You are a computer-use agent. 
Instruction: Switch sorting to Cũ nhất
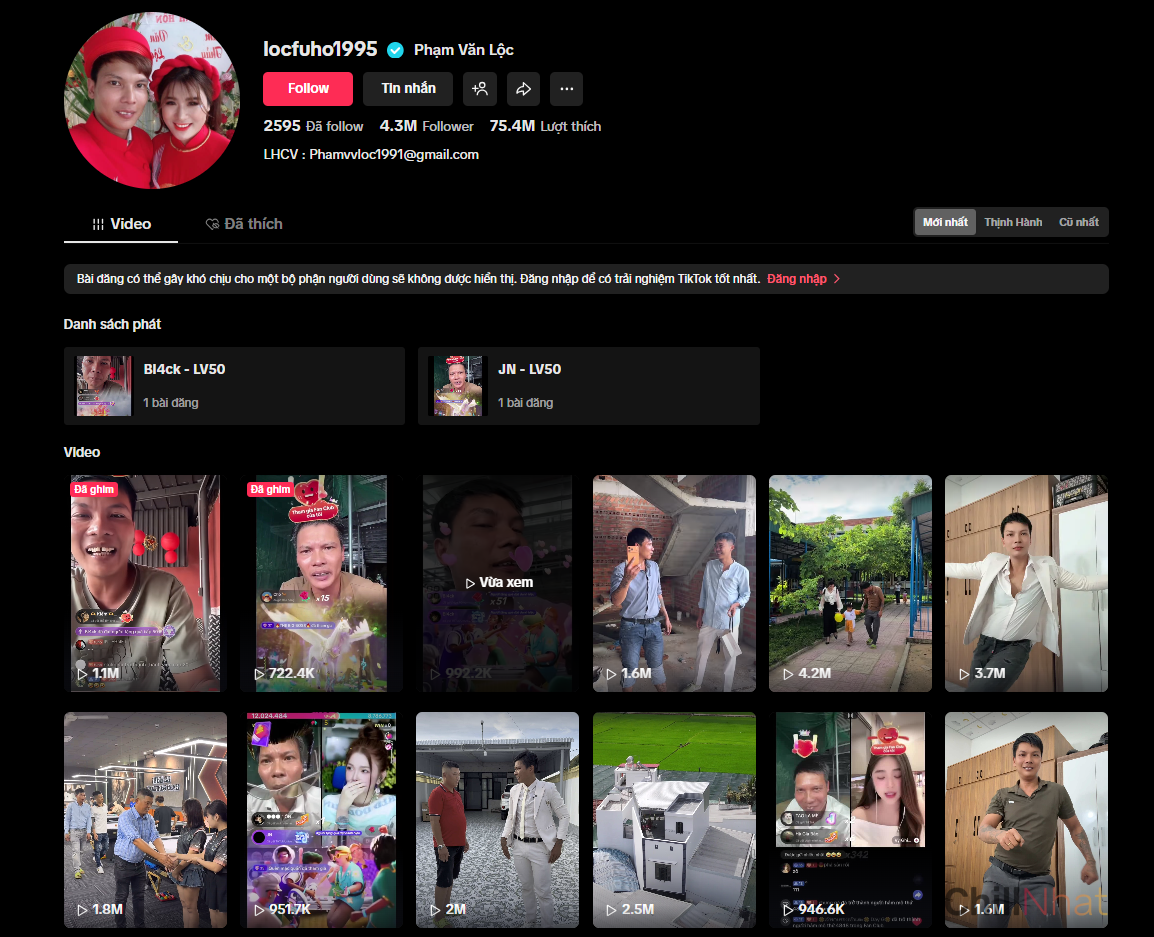[1078, 222]
